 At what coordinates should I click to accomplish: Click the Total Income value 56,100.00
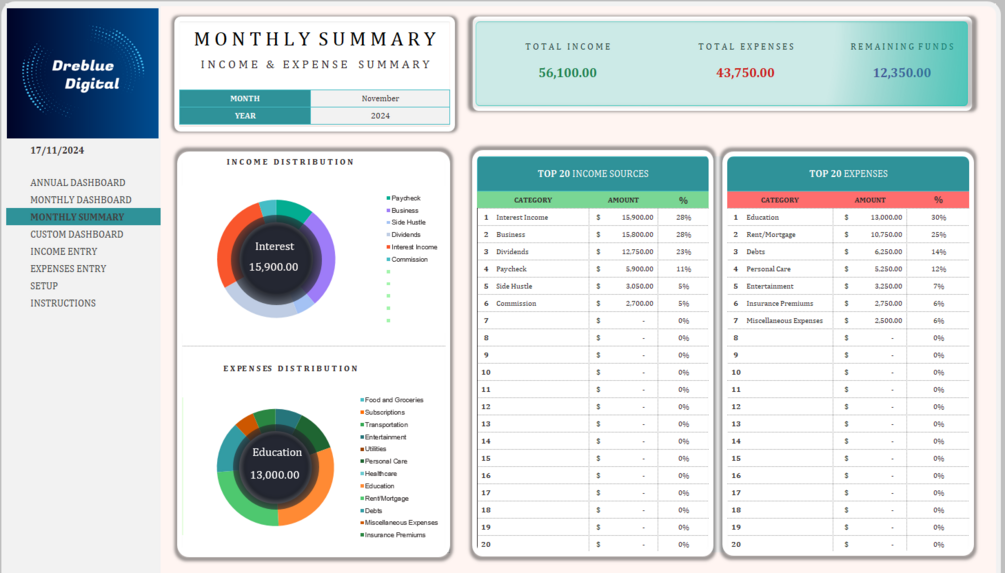point(567,72)
